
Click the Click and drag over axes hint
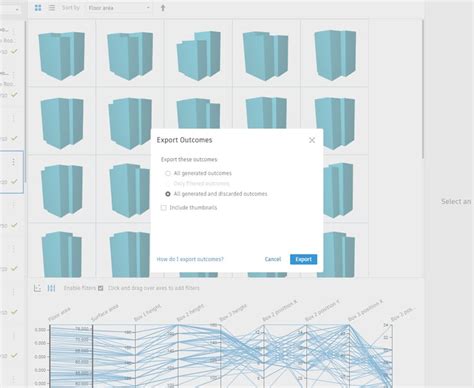tap(154, 288)
